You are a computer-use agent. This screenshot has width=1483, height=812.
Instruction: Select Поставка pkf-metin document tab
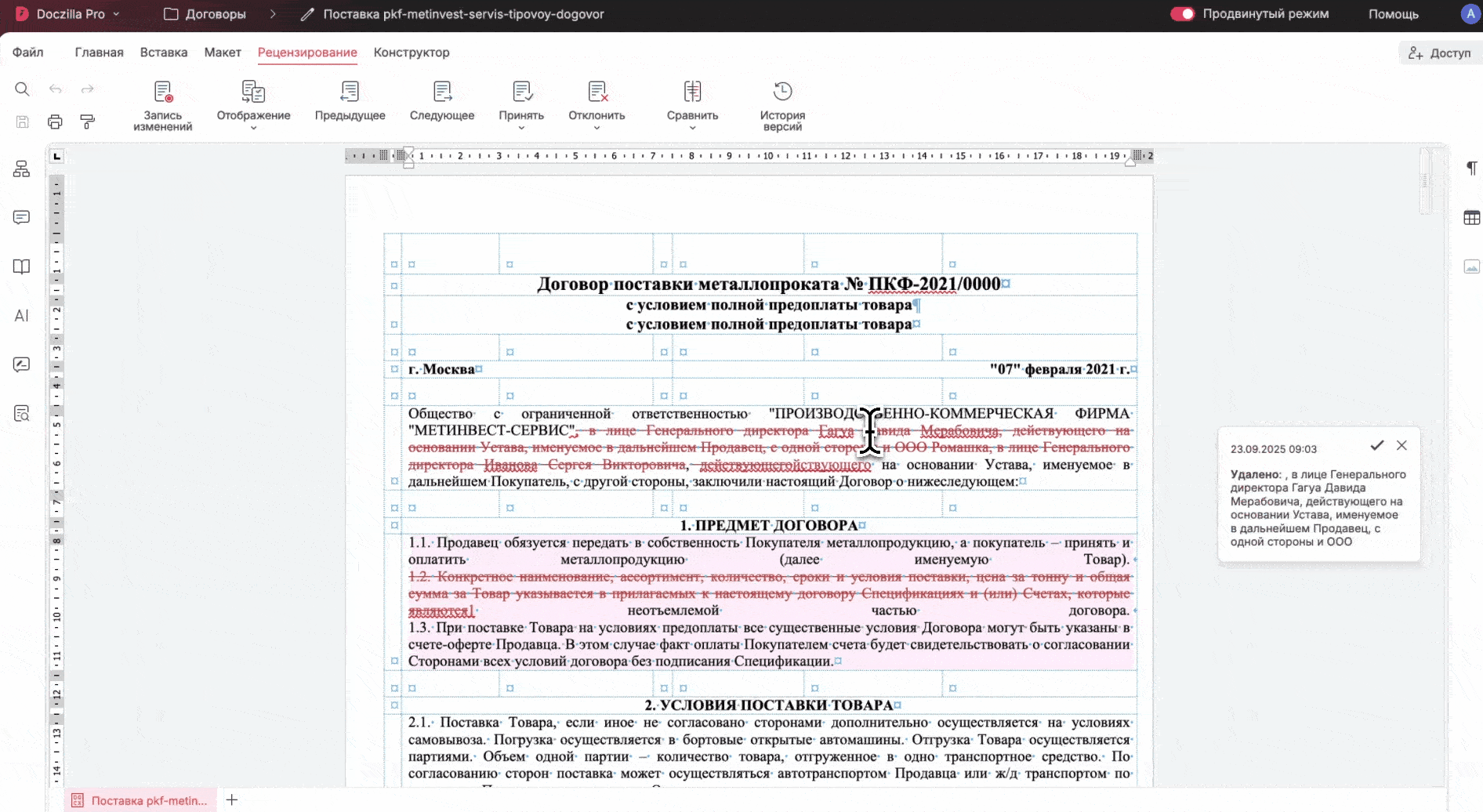click(140, 800)
